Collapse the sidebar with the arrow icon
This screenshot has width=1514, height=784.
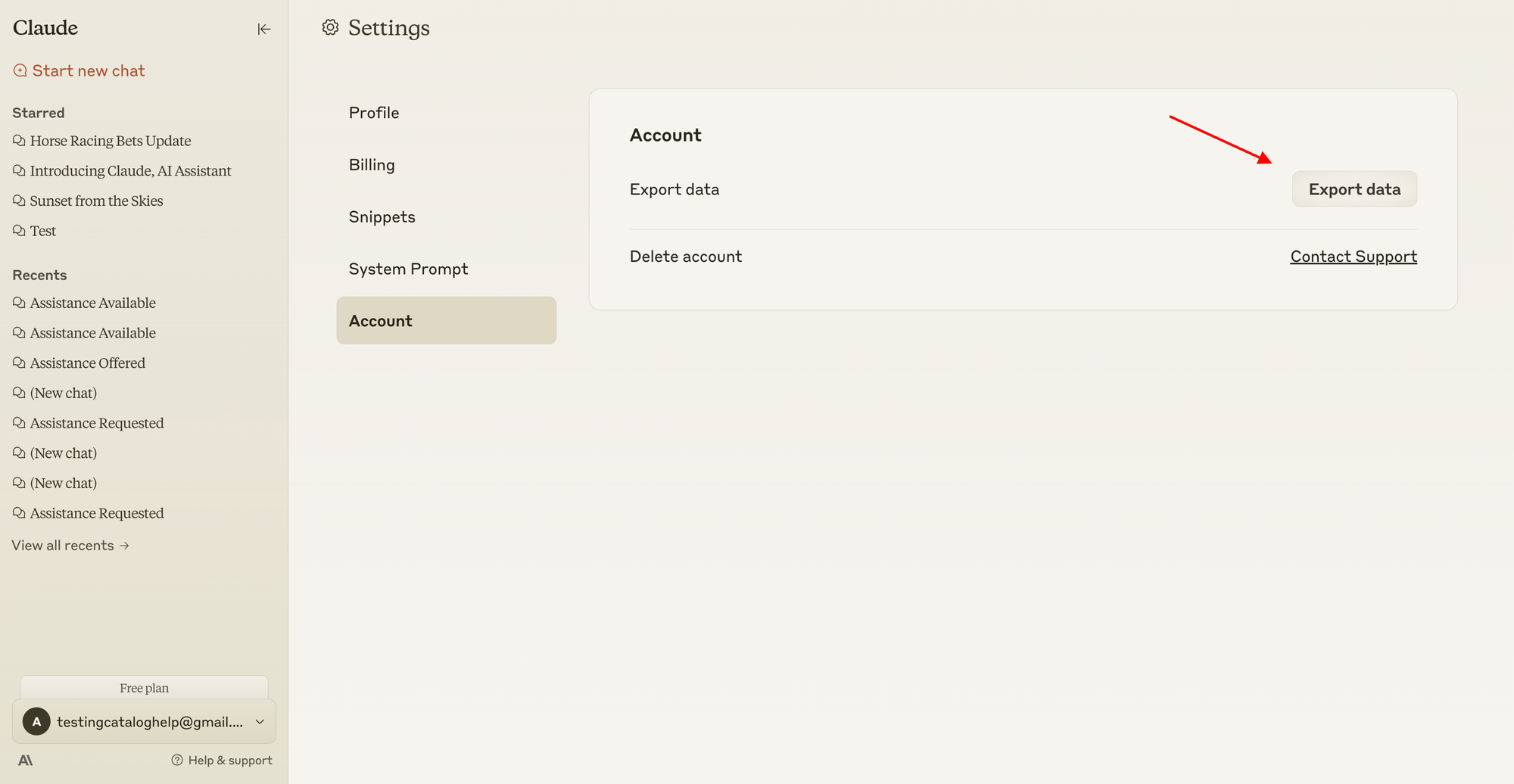[x=263, y=29]
